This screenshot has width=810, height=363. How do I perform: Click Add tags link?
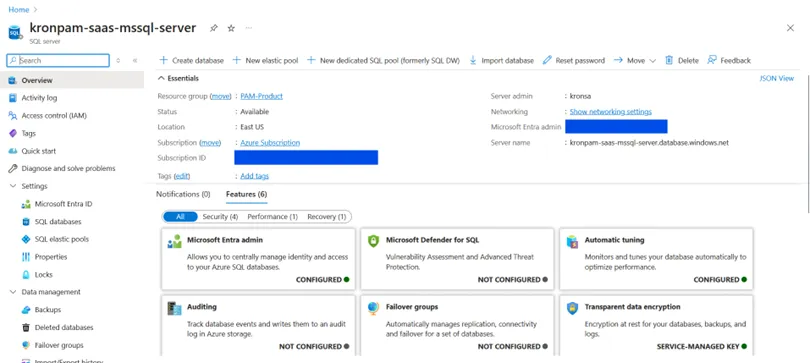pos(255,176)
